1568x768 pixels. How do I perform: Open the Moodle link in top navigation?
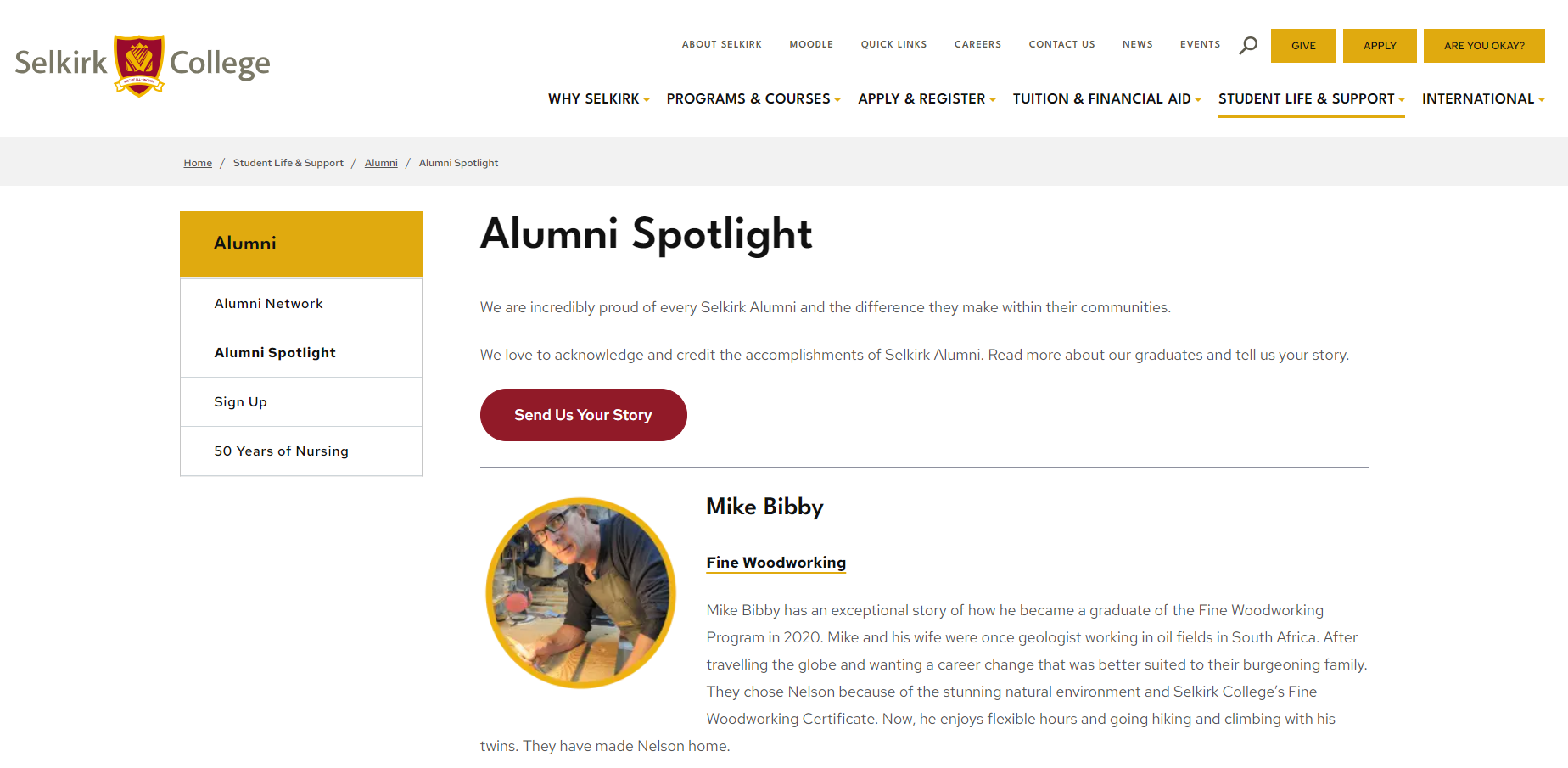811,44
